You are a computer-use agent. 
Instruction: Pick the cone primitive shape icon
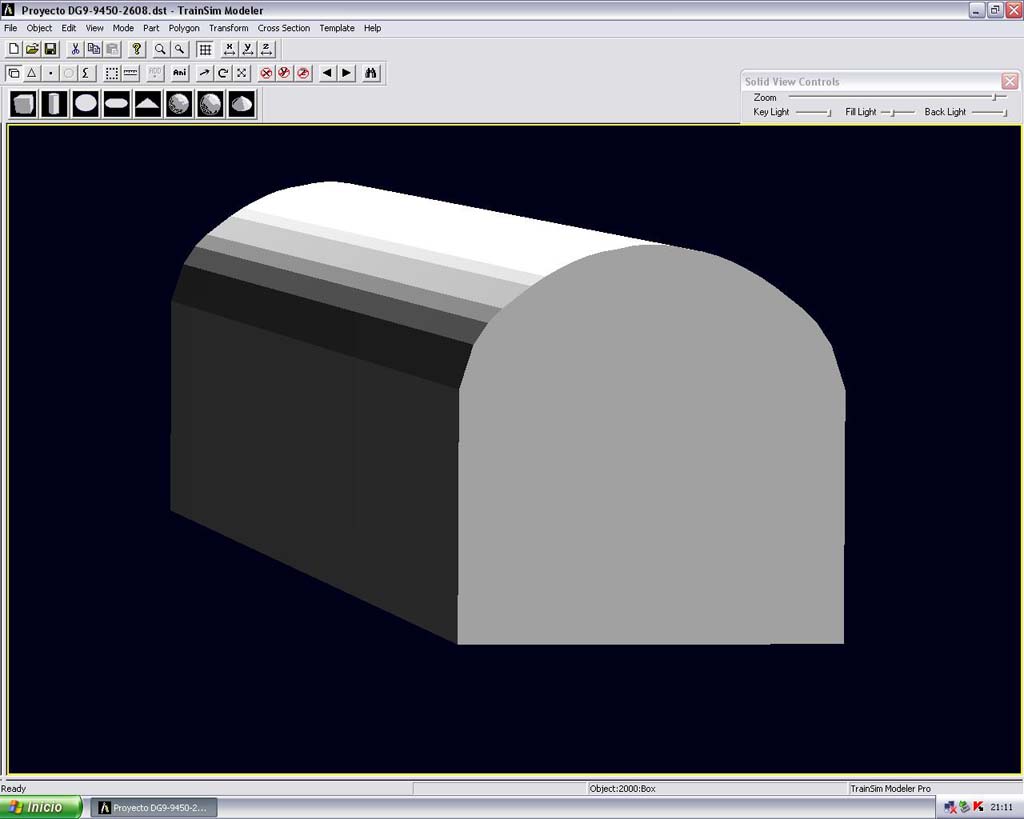point(241,103)
